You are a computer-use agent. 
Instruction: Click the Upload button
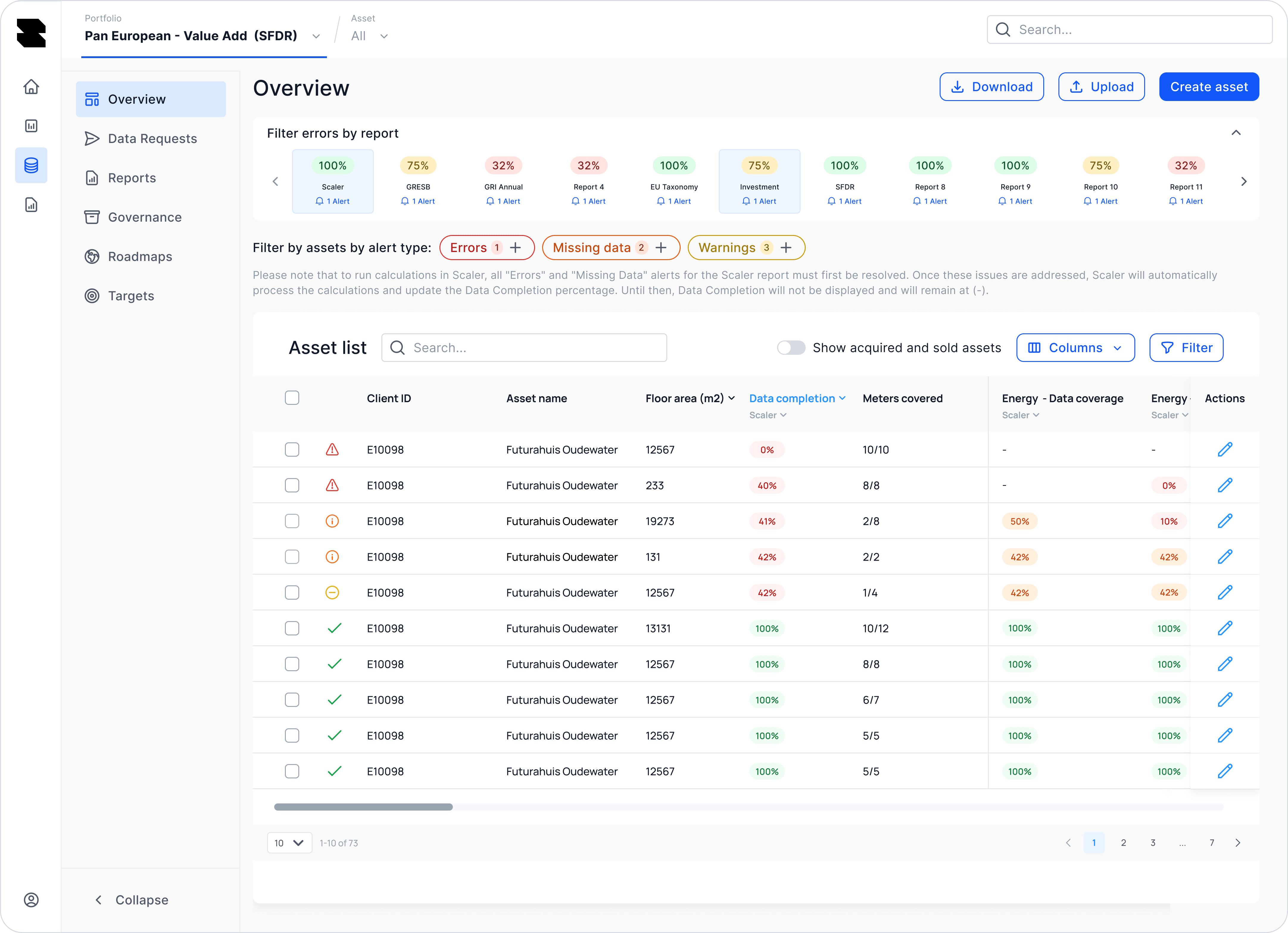(1102, 87)
